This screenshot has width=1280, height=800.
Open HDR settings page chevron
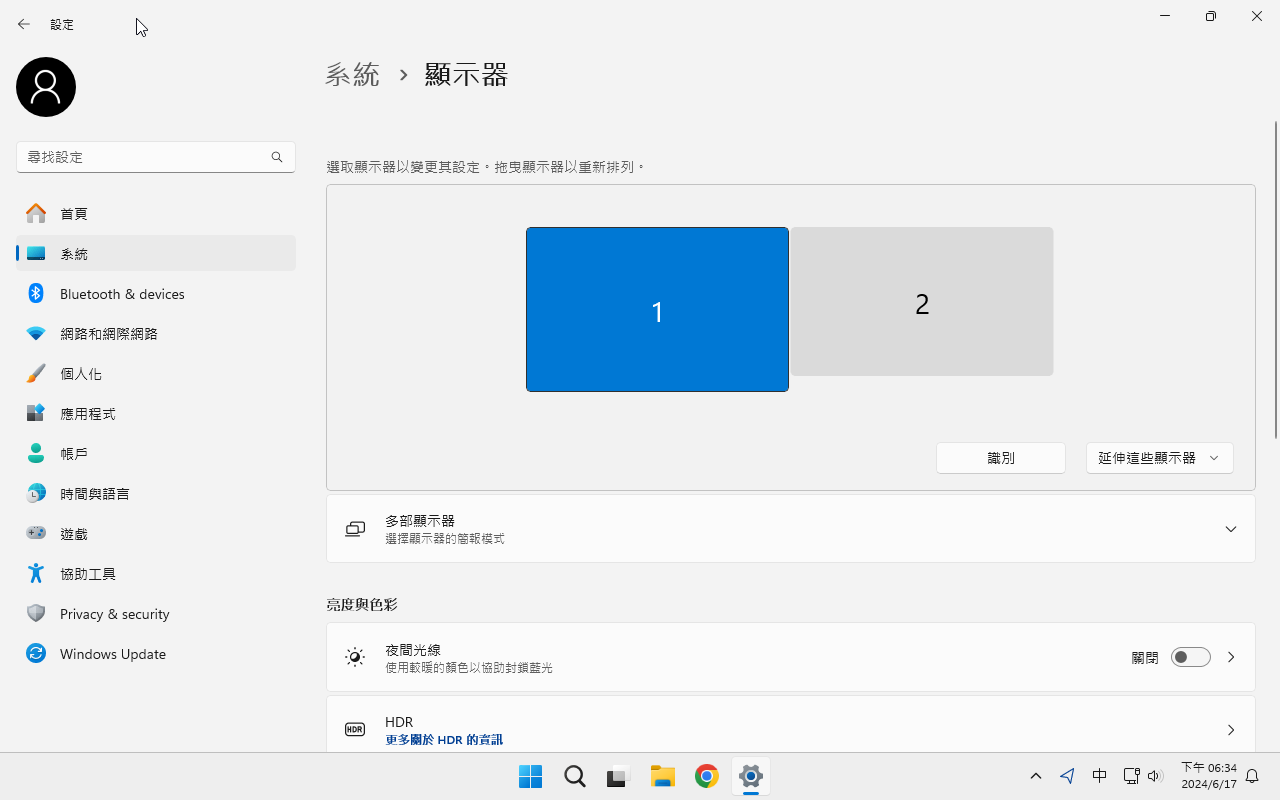[x=1231, y=730]
